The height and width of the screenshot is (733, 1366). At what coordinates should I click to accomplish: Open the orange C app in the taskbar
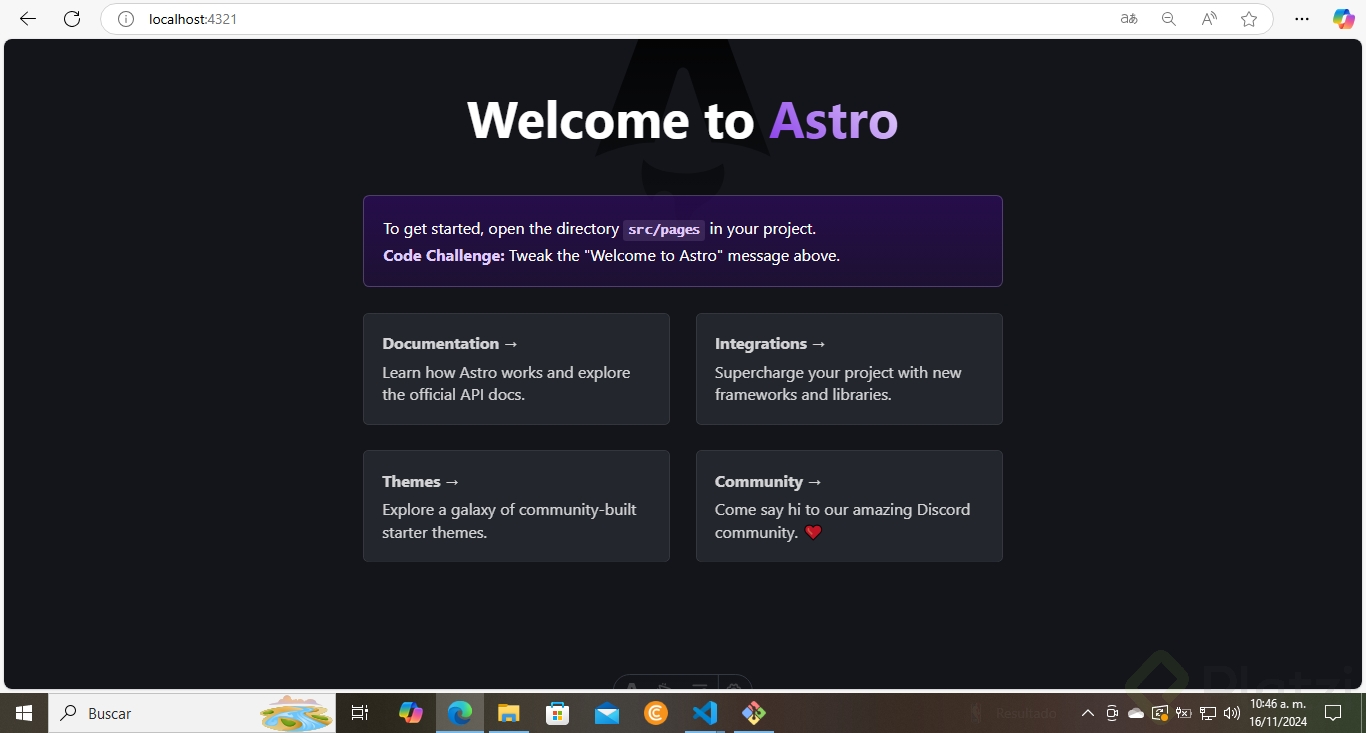(x=656, y=713)
